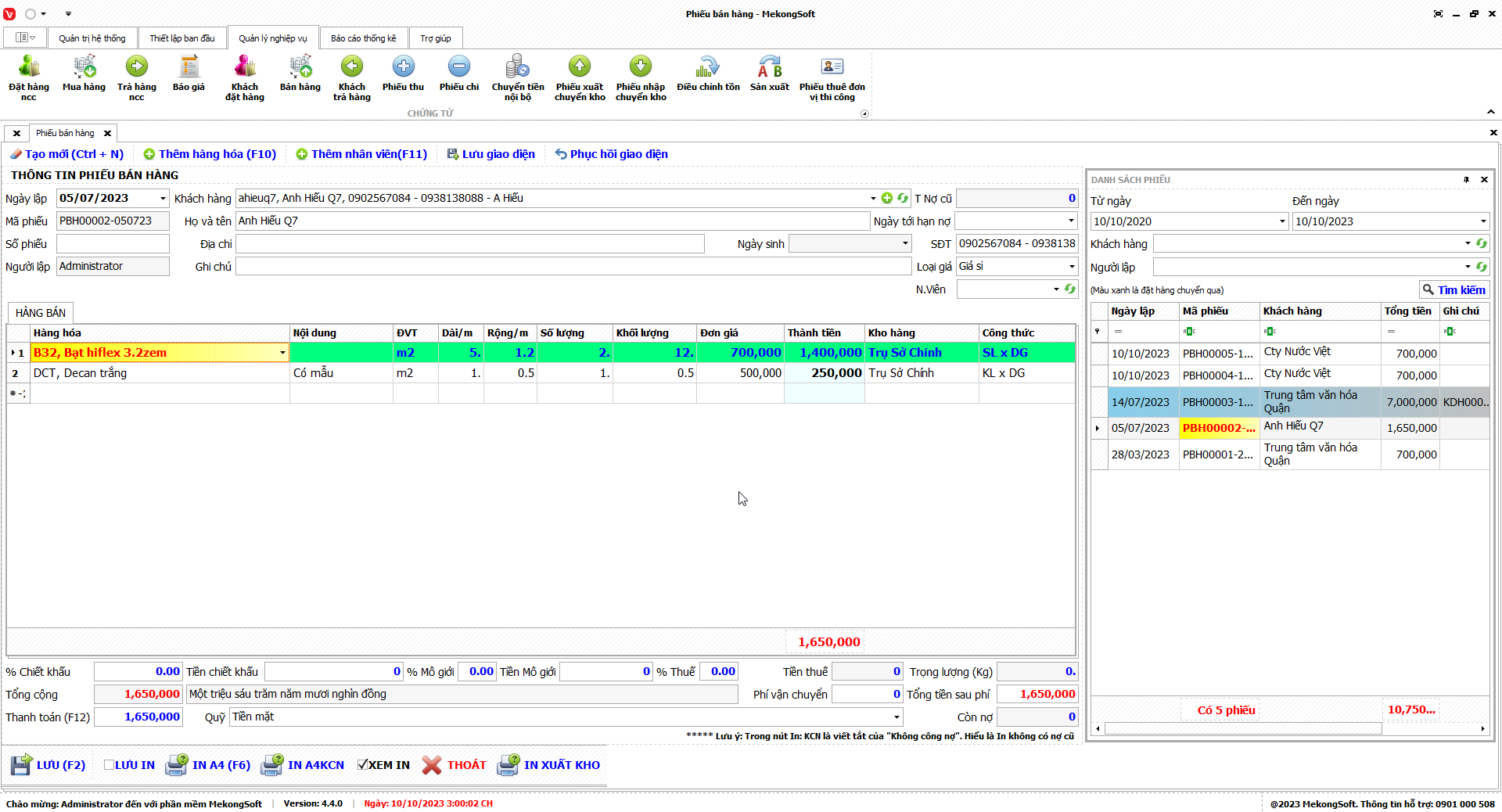Open the Thiết lập ban đầu tab
The width and height of the screenshot is (1502, 812).
point(182,38)
